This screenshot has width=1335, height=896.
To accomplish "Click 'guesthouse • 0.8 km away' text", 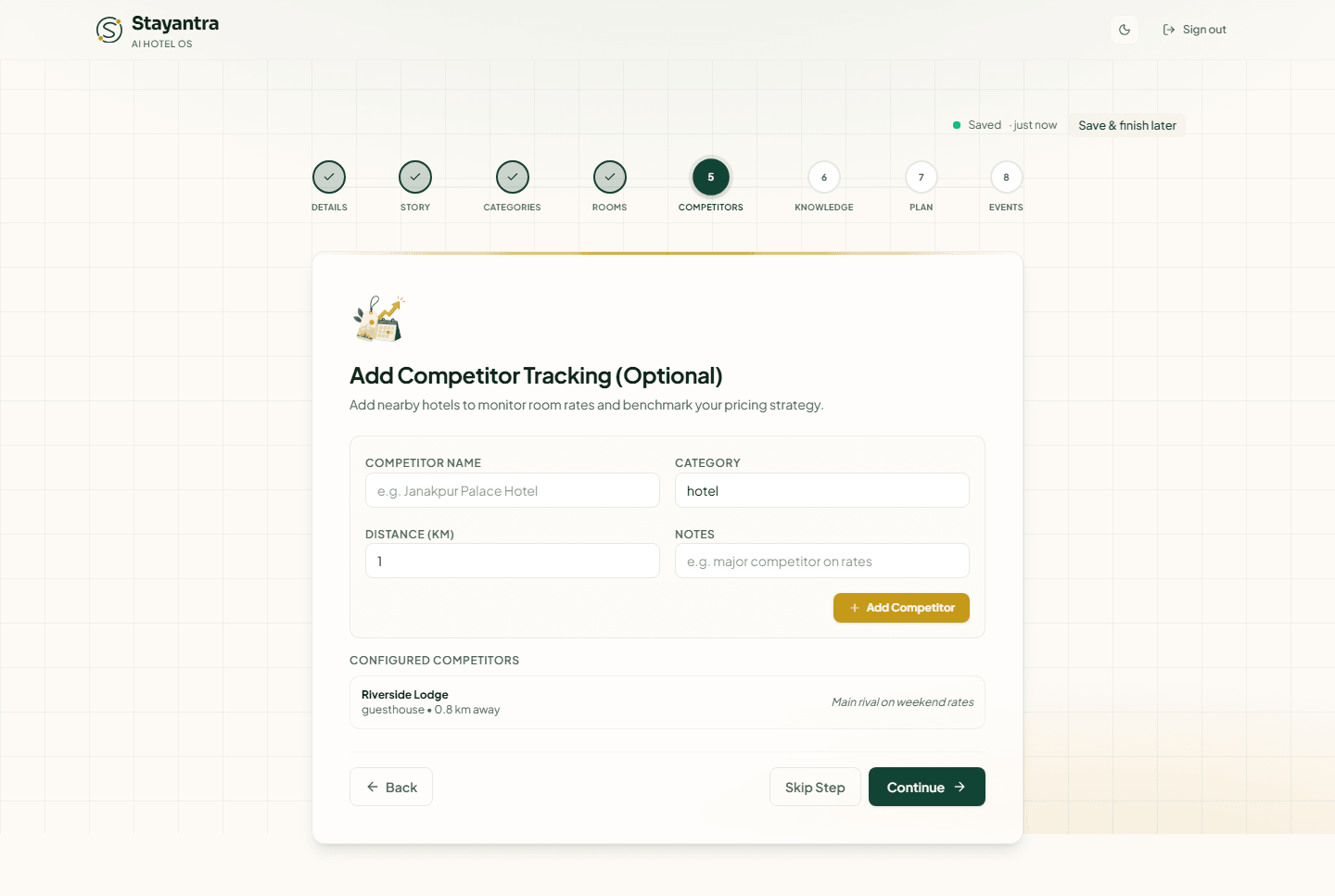I will 430,710.
